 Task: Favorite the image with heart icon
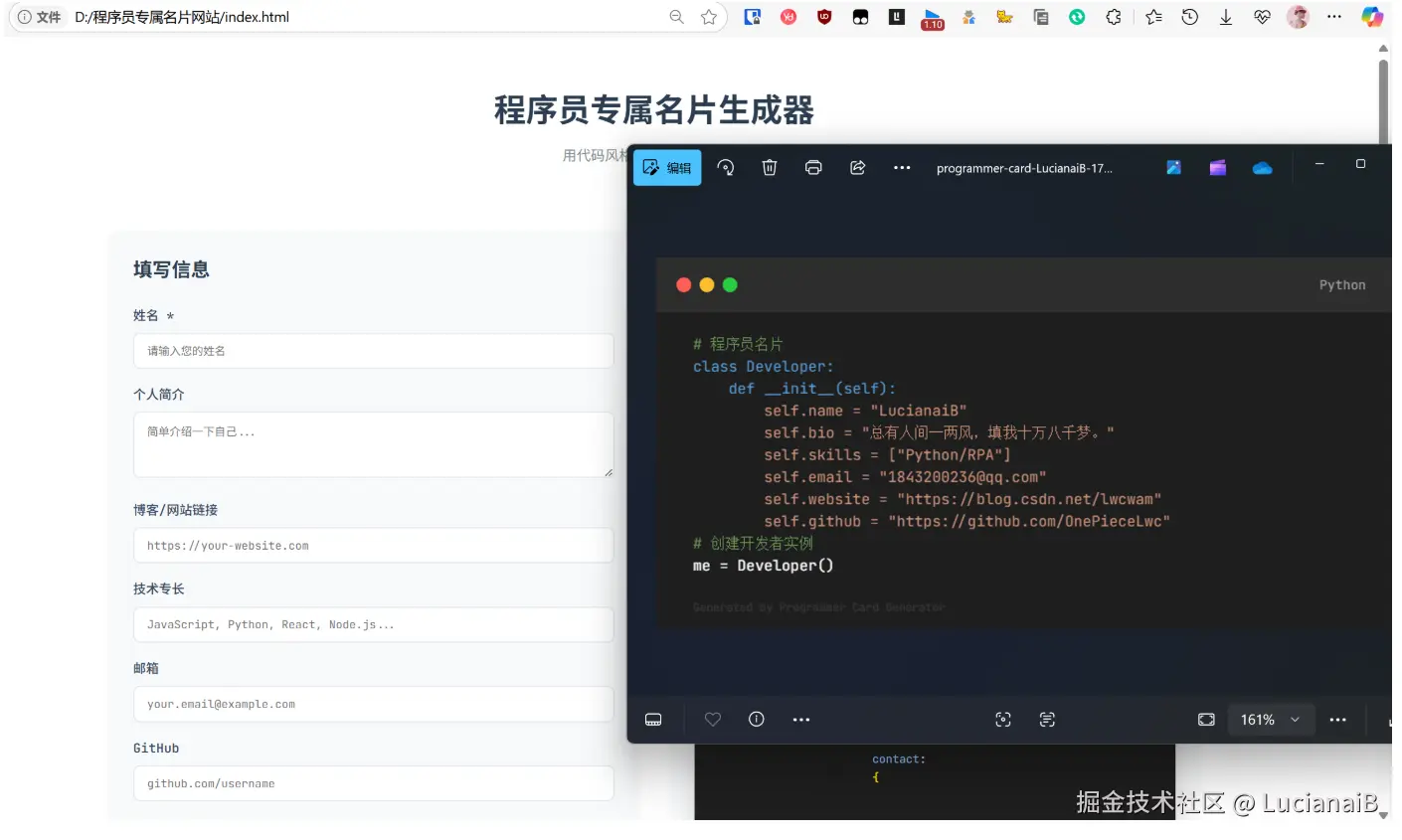[x=713, y=719]
